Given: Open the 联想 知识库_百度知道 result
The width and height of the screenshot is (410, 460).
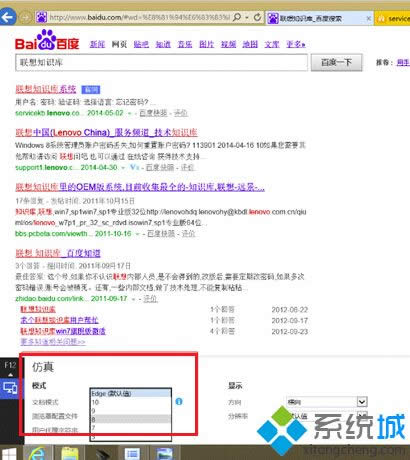Looking at the screenshot, I should tap(58, 253).
